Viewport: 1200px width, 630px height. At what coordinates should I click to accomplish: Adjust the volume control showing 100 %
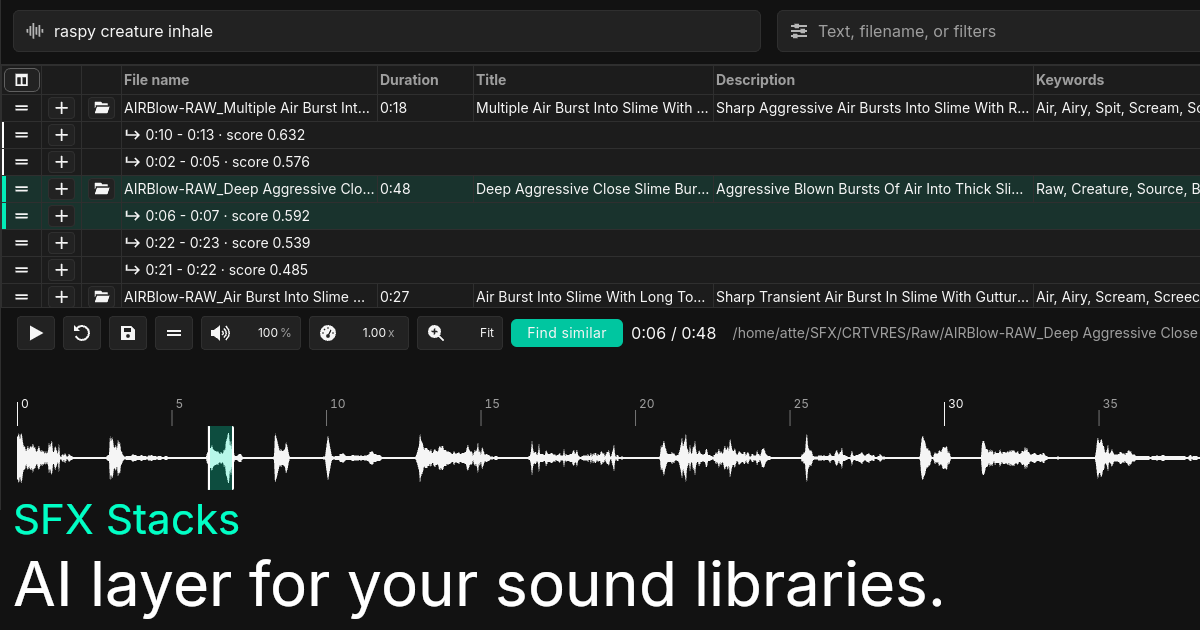251,333
